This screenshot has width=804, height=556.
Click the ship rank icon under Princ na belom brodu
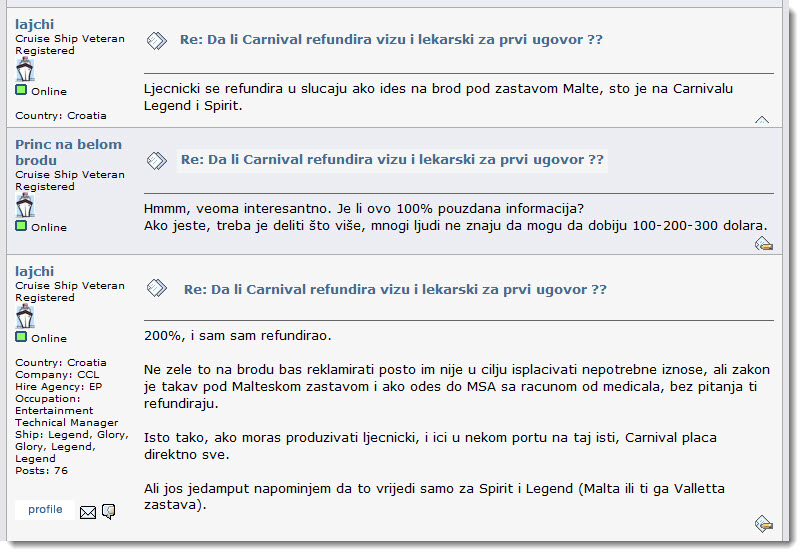pos(25,206)
